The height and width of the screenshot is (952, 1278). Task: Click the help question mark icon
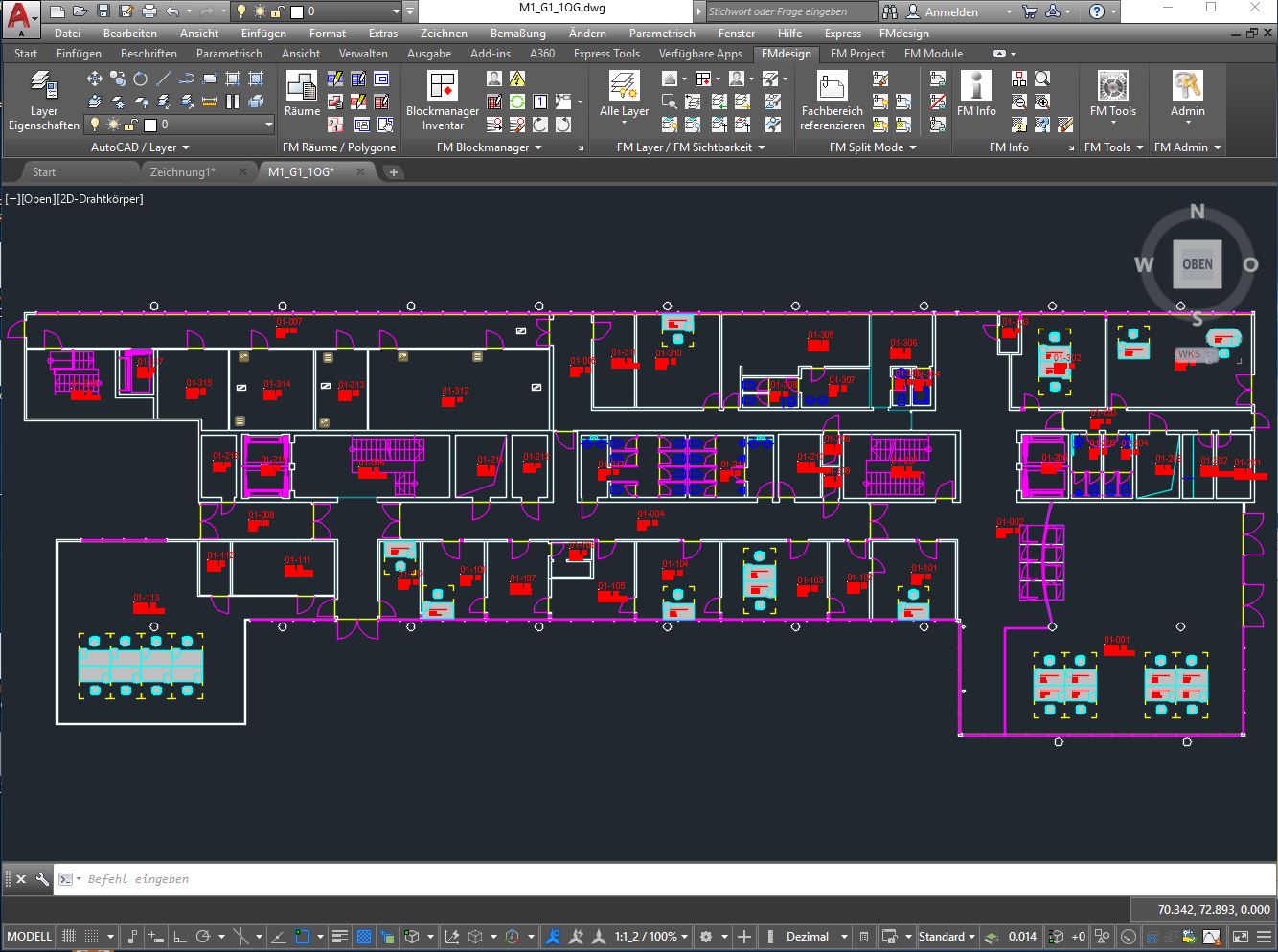click(1098, 11)
